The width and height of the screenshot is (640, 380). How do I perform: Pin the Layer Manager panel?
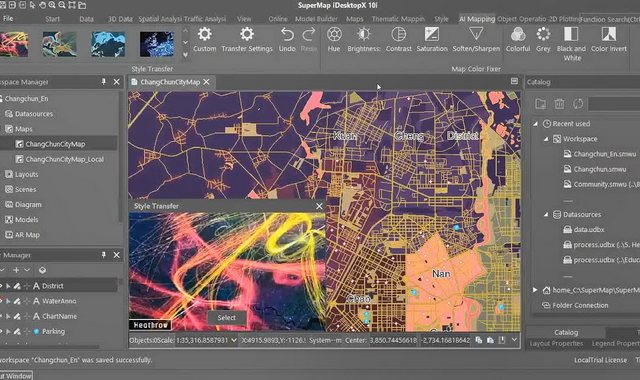click(x=104, y=255)
